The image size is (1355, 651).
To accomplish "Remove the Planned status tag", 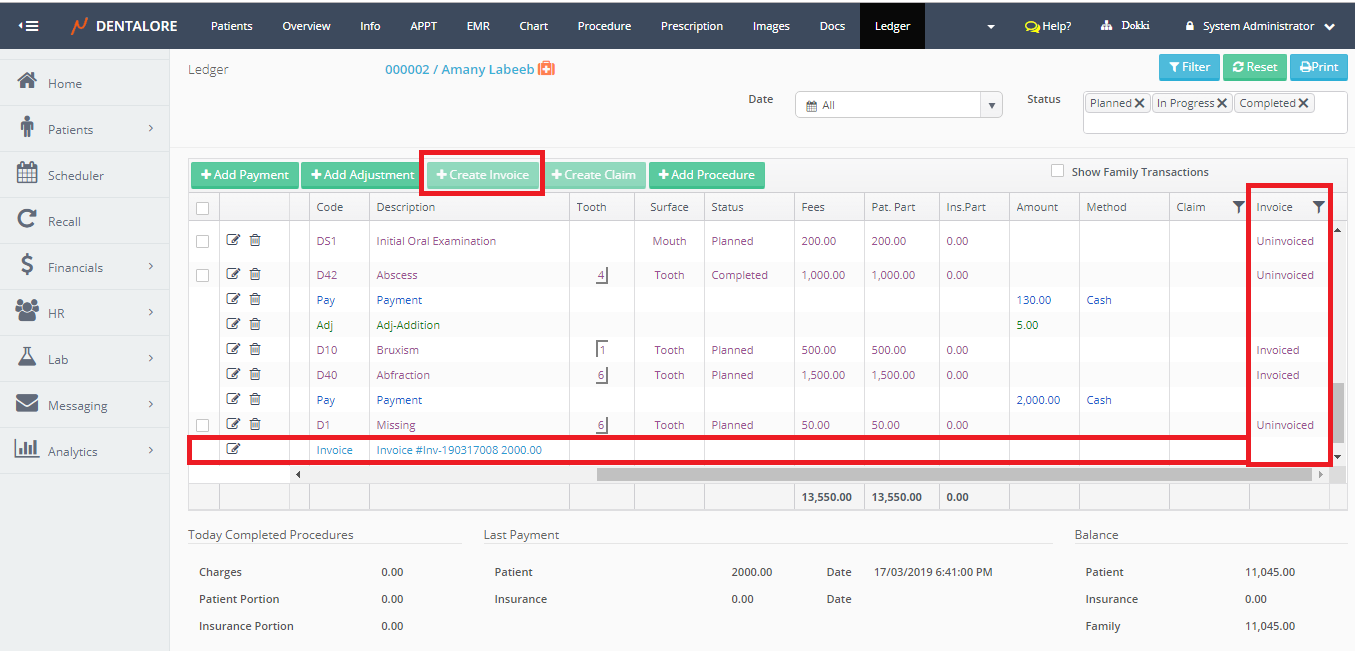I will point(1140,103).
